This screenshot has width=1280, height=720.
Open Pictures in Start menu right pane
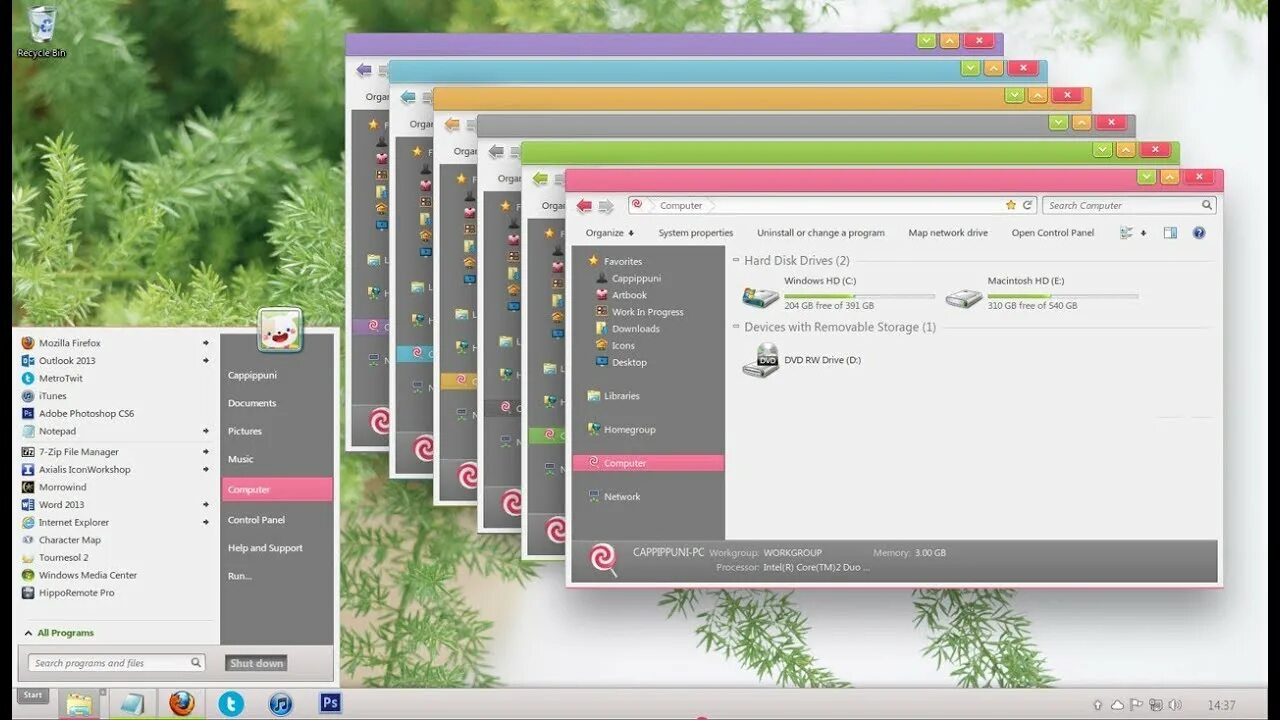[x=245, y=431]
